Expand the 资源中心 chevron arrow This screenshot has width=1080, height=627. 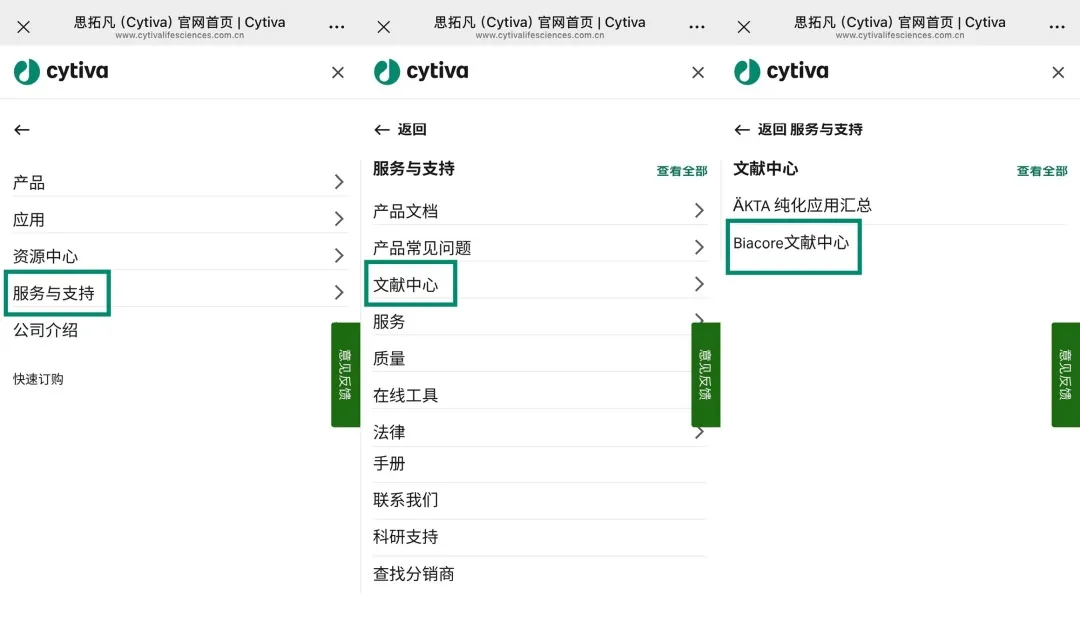click(x=339, y=256)
